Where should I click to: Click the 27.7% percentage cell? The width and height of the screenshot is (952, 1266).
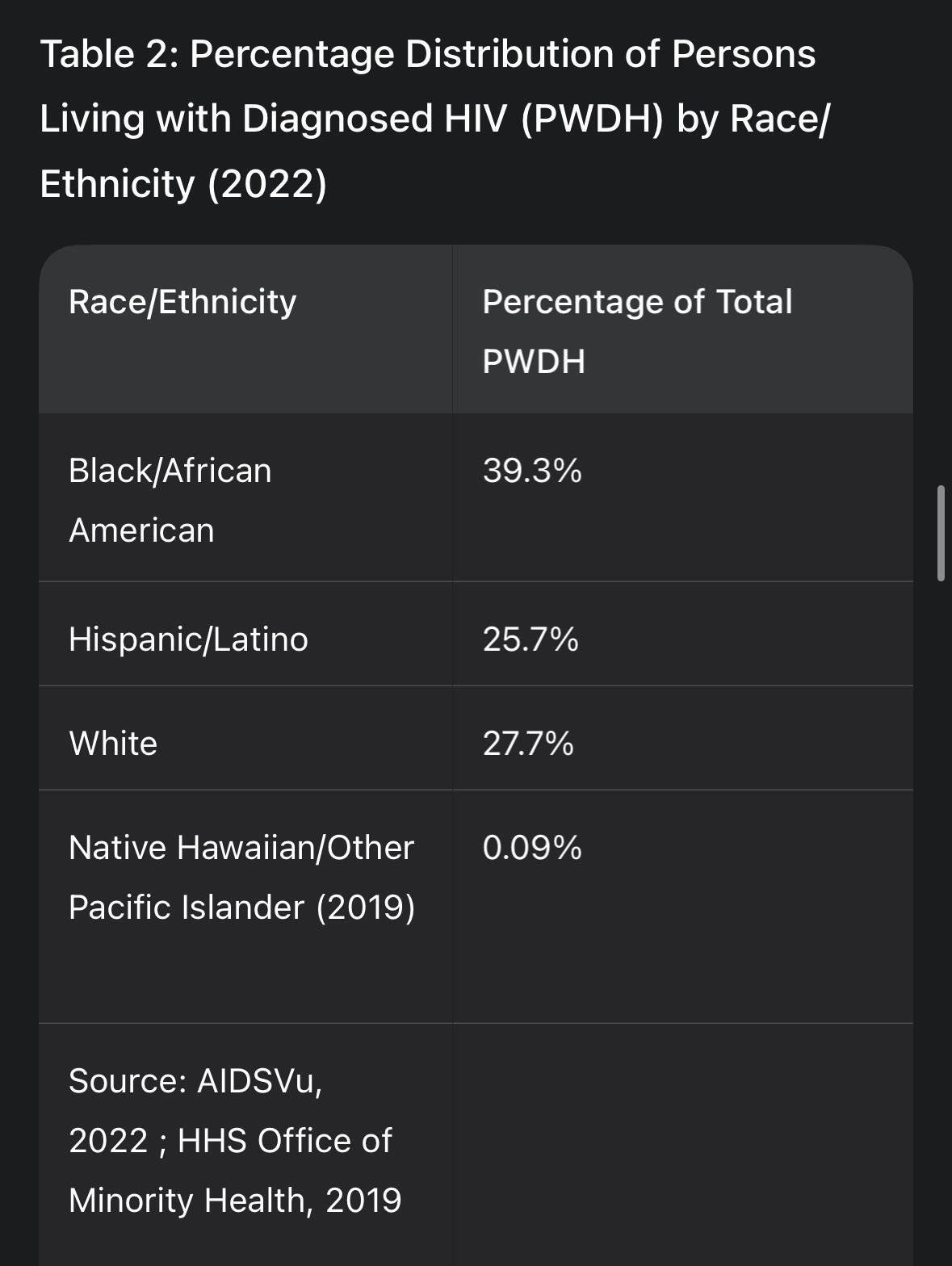tap(528, 744)
